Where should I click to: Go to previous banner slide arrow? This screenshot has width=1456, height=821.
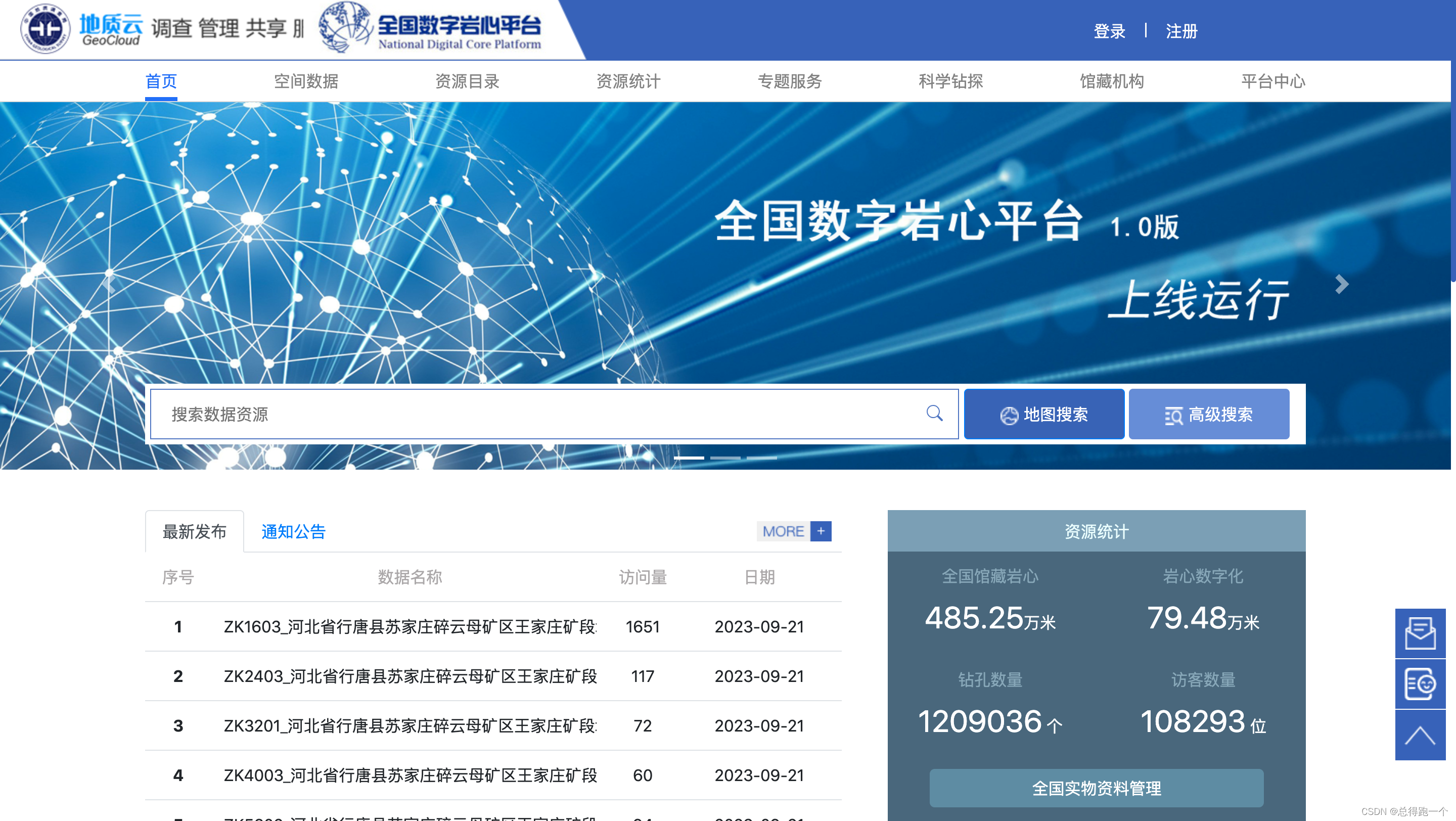(110, 284)
